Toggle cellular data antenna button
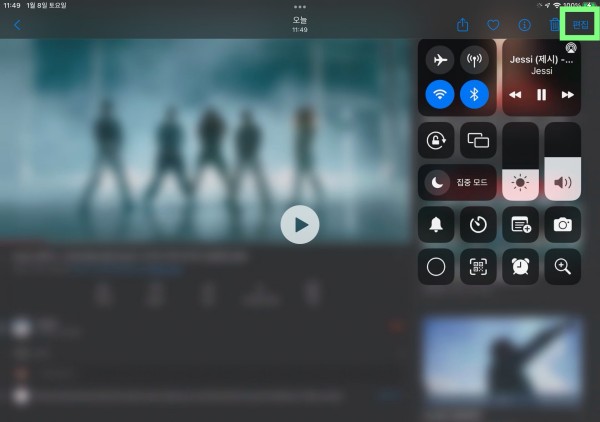The height and width of the screenshot is (422, 600). tap(475, 60)
